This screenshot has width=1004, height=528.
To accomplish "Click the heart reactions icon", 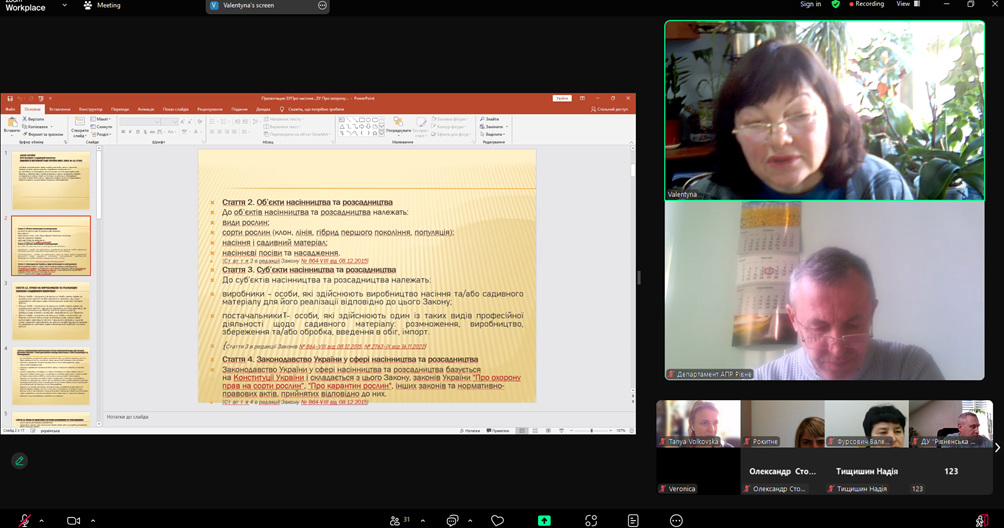I will coord(497,520).
